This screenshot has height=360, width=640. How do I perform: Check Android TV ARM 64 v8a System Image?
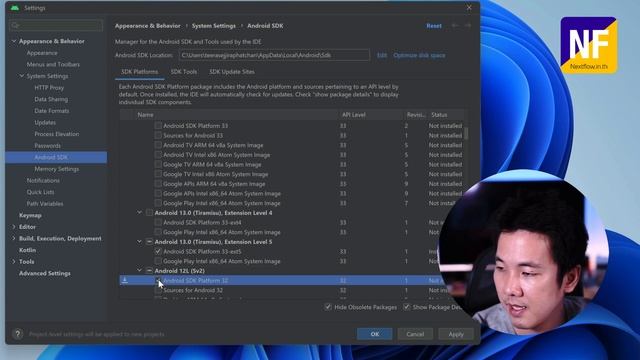pyautogui.click(x=158, y=145)
